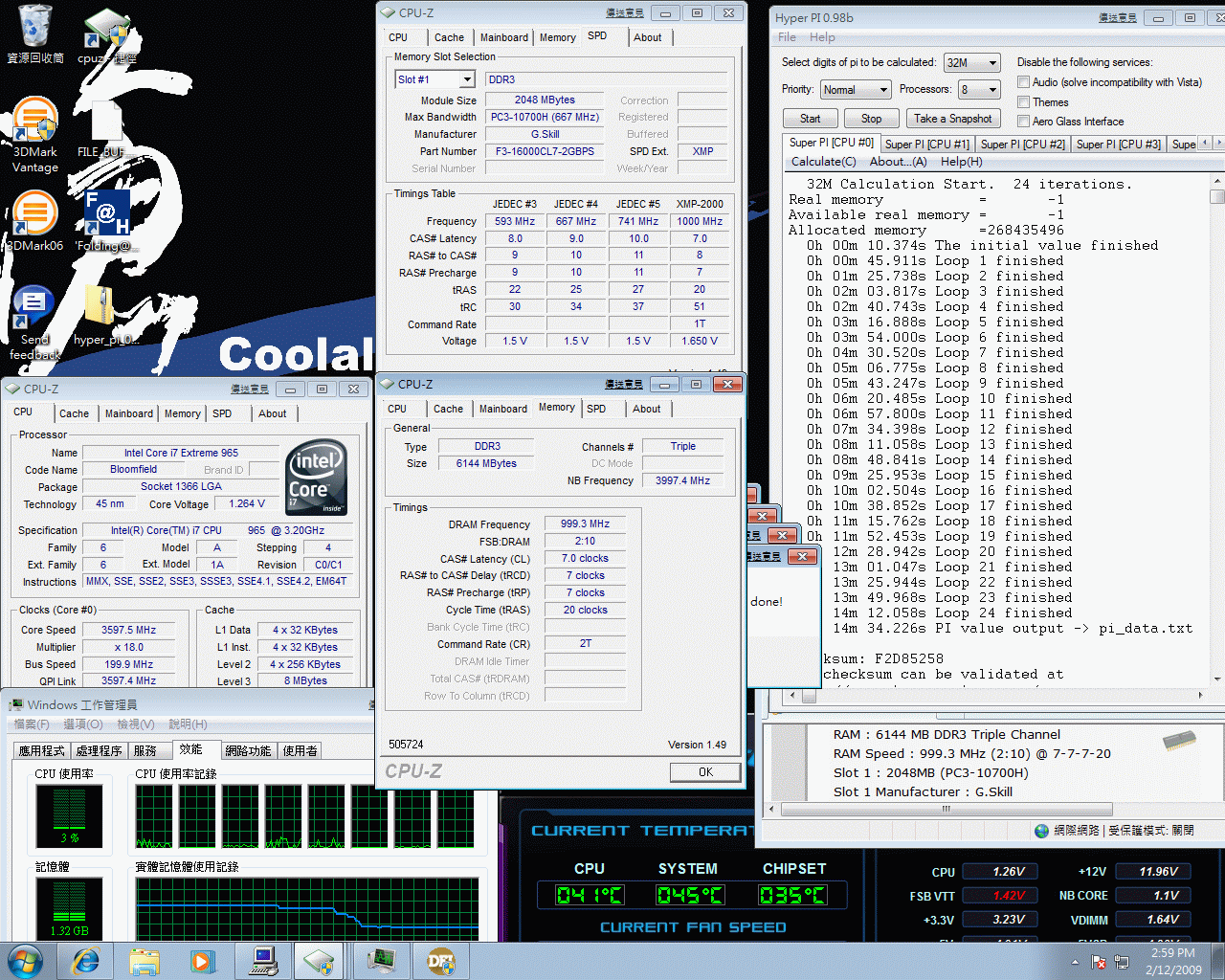This screenshot has height=980, width=1225.
Task: Show hidden system tray icons
Action: 1075,962
